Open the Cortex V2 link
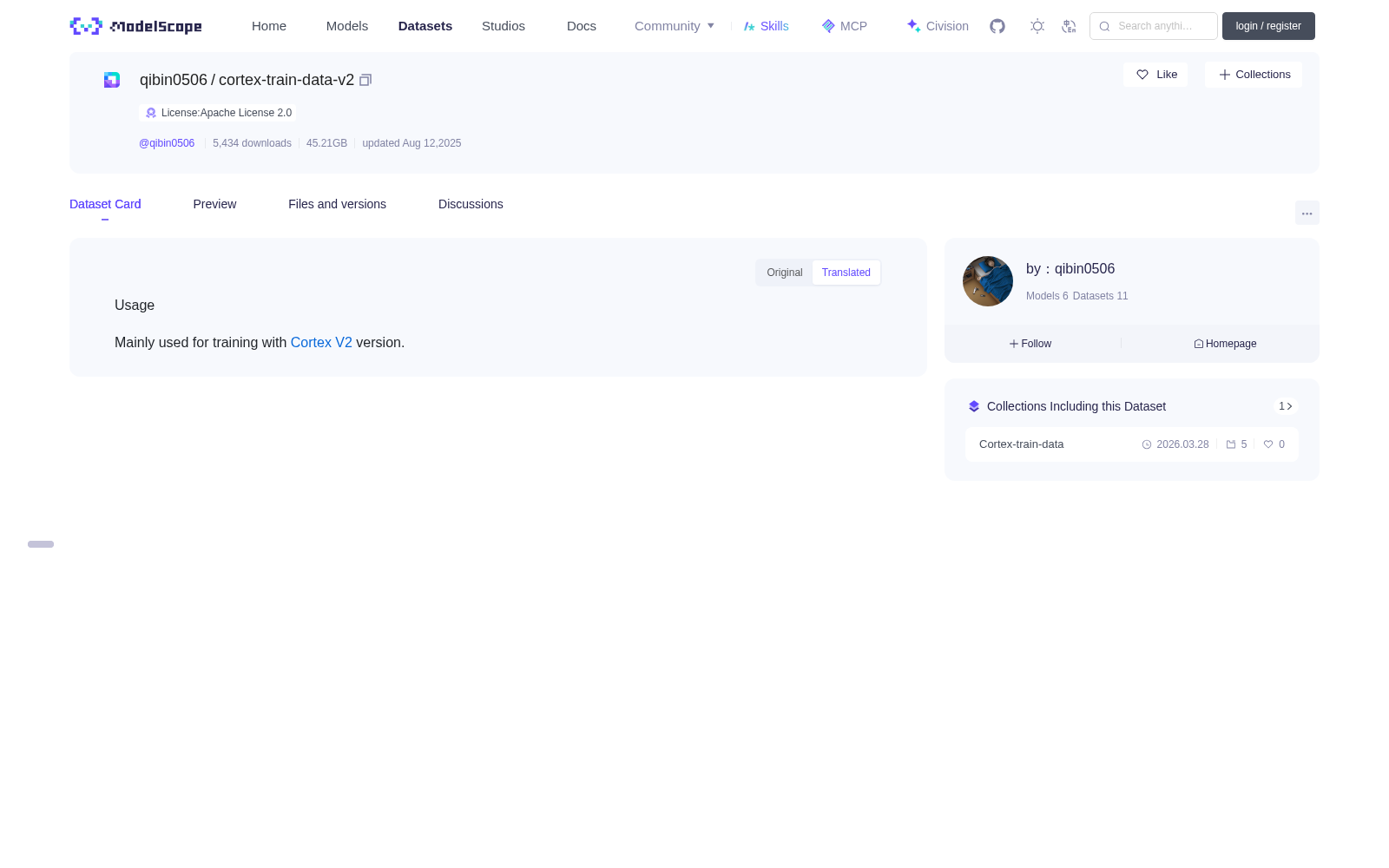 point(321,343)
